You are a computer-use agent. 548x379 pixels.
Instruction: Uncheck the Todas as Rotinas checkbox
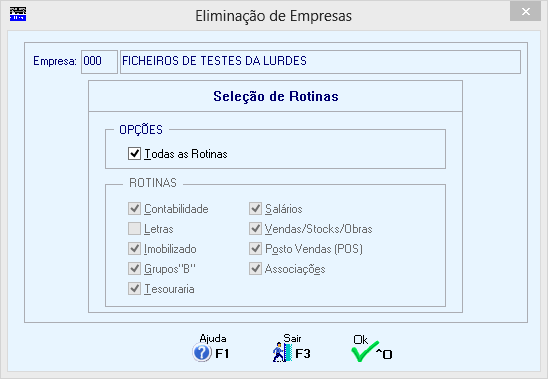[x=134, y=153]
